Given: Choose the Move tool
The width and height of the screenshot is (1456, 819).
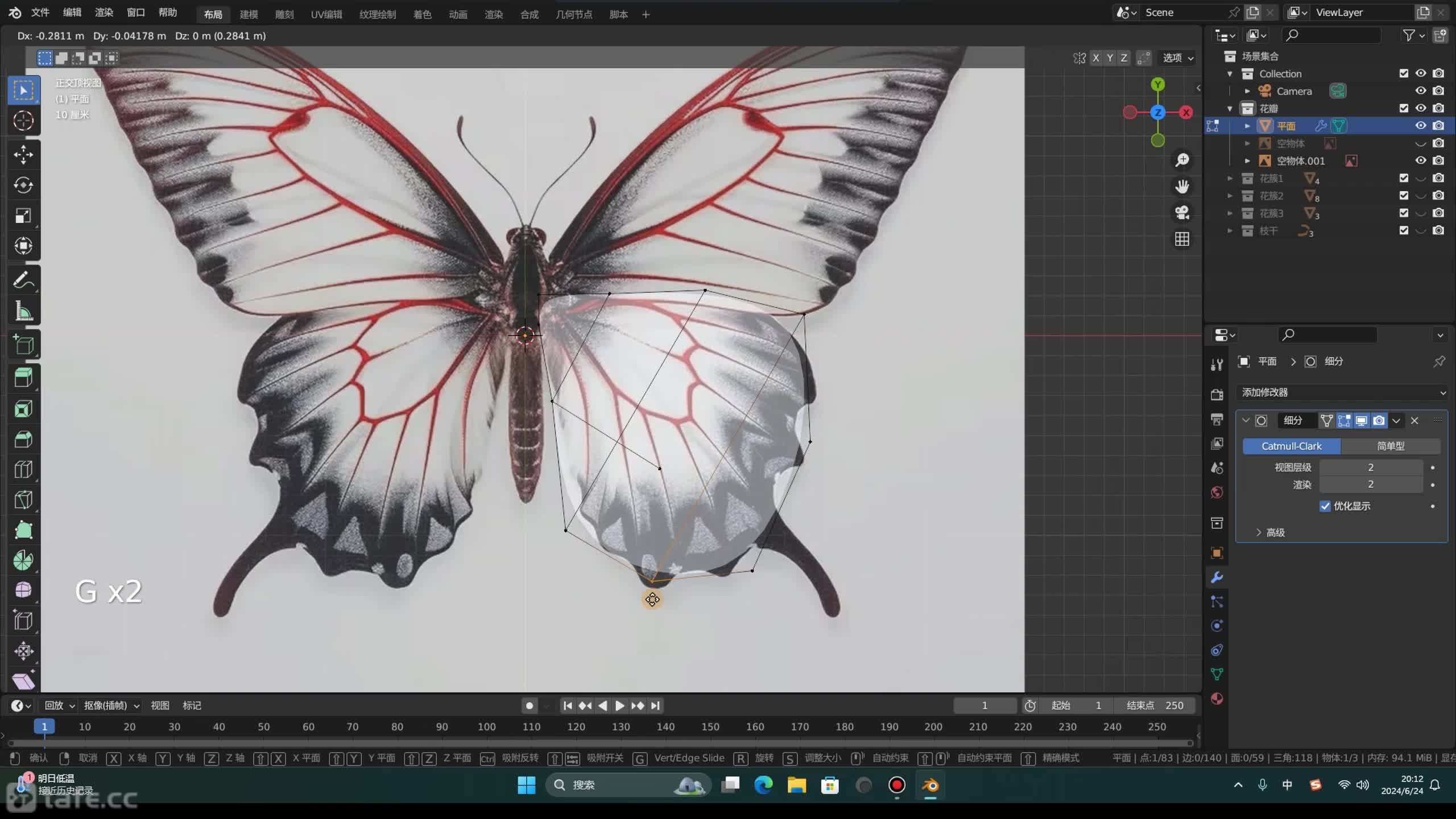Looking at the screenshot, I should pyautogui.click(x=23, y=154).
